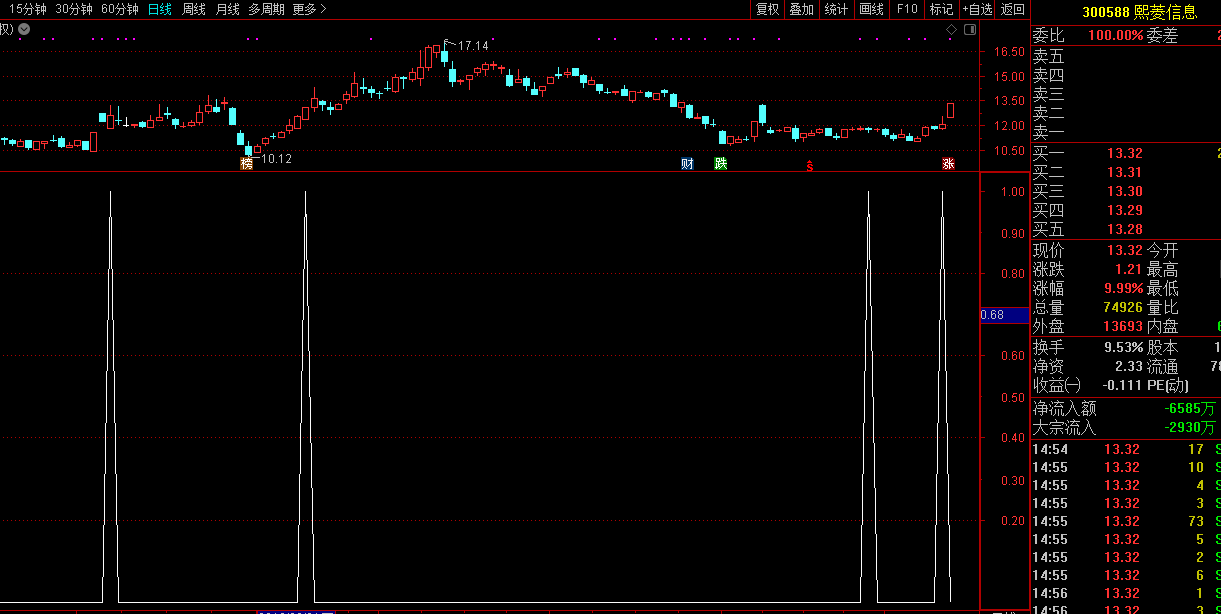1221x614 pixels.
Task: Click the diamond icon above the price chart
Action: point(951,30)
